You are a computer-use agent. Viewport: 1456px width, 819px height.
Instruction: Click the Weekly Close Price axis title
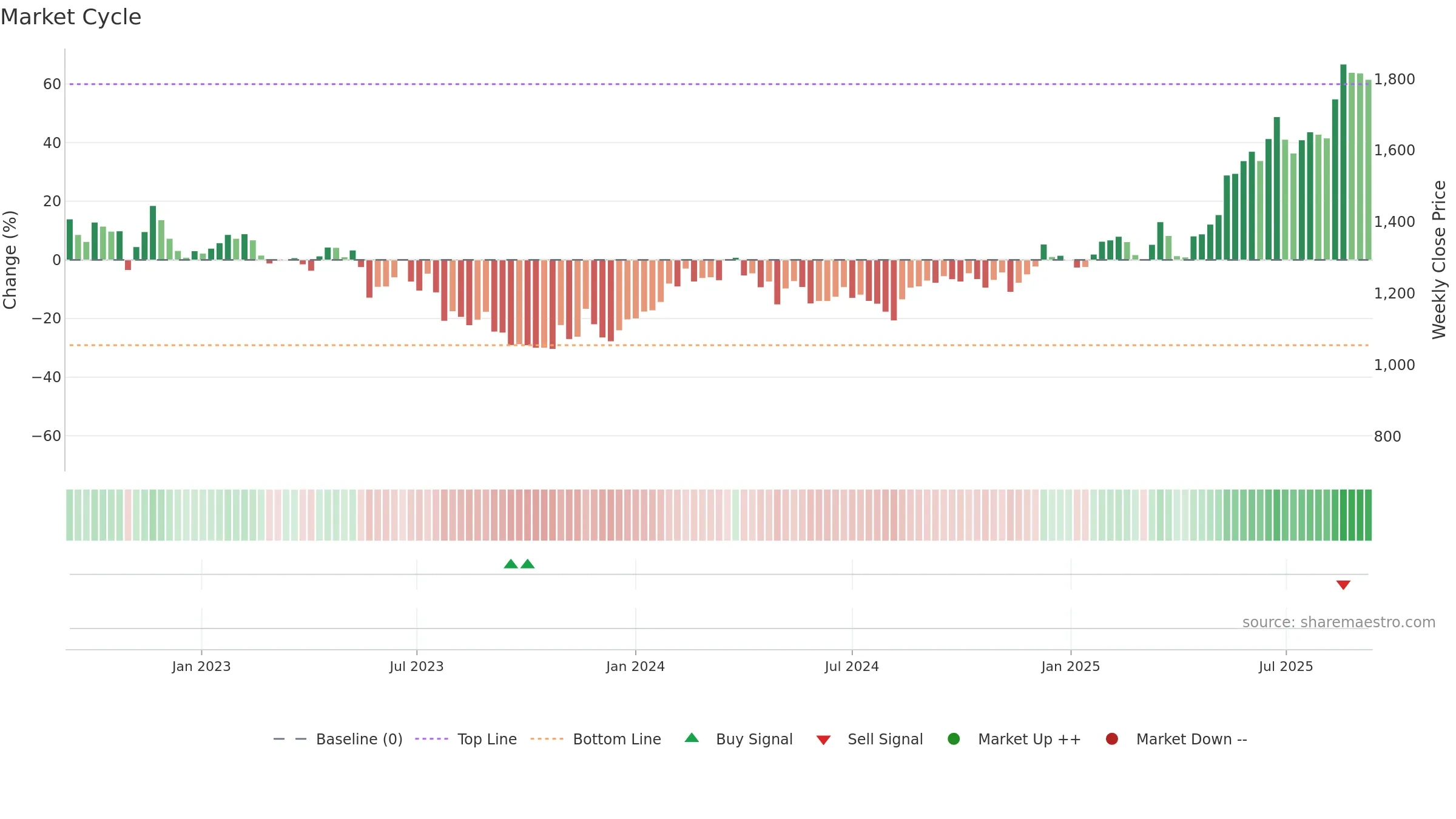pyautogui.click(x=1439, y=260)
